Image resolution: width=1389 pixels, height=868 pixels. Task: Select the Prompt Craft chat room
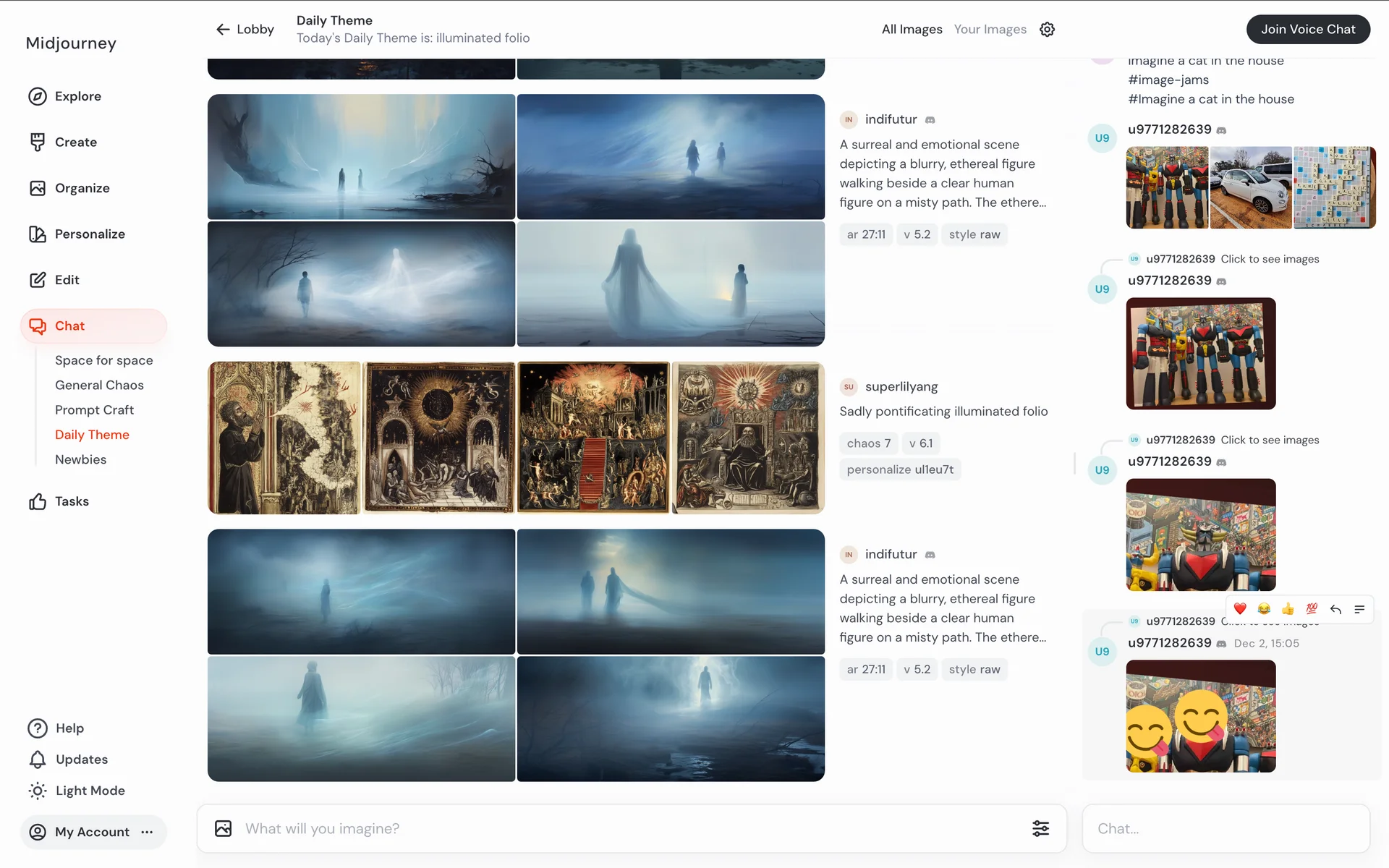pyautogui.click(x=94, y=410)
